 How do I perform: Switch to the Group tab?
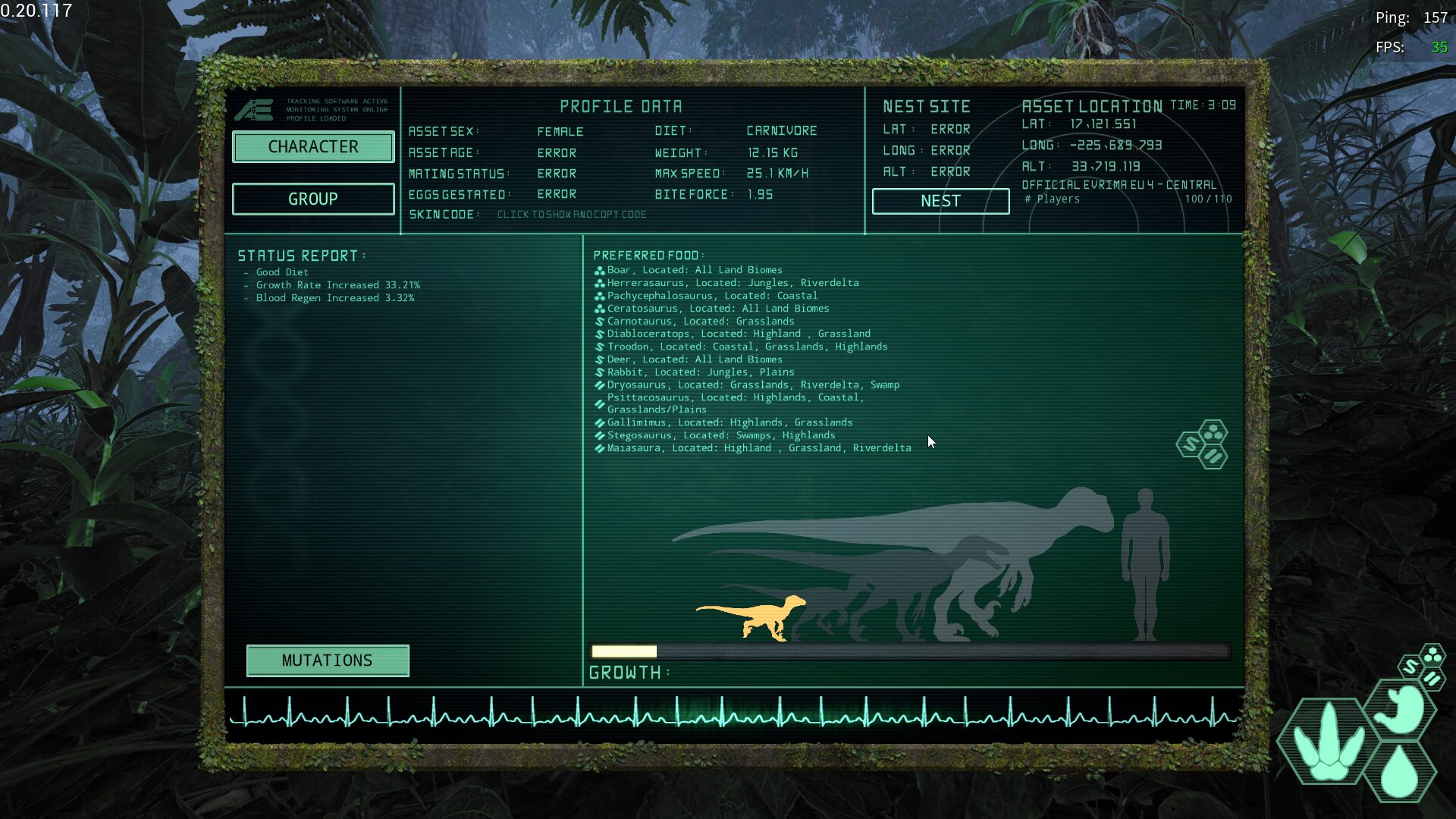[313, 199]
